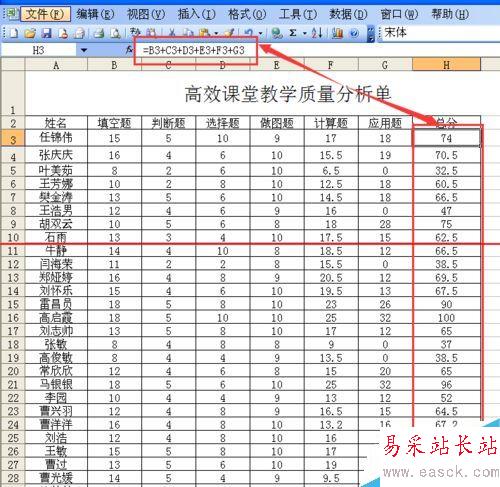Select column A header
The image size is (500, 487).
point(56,65)
